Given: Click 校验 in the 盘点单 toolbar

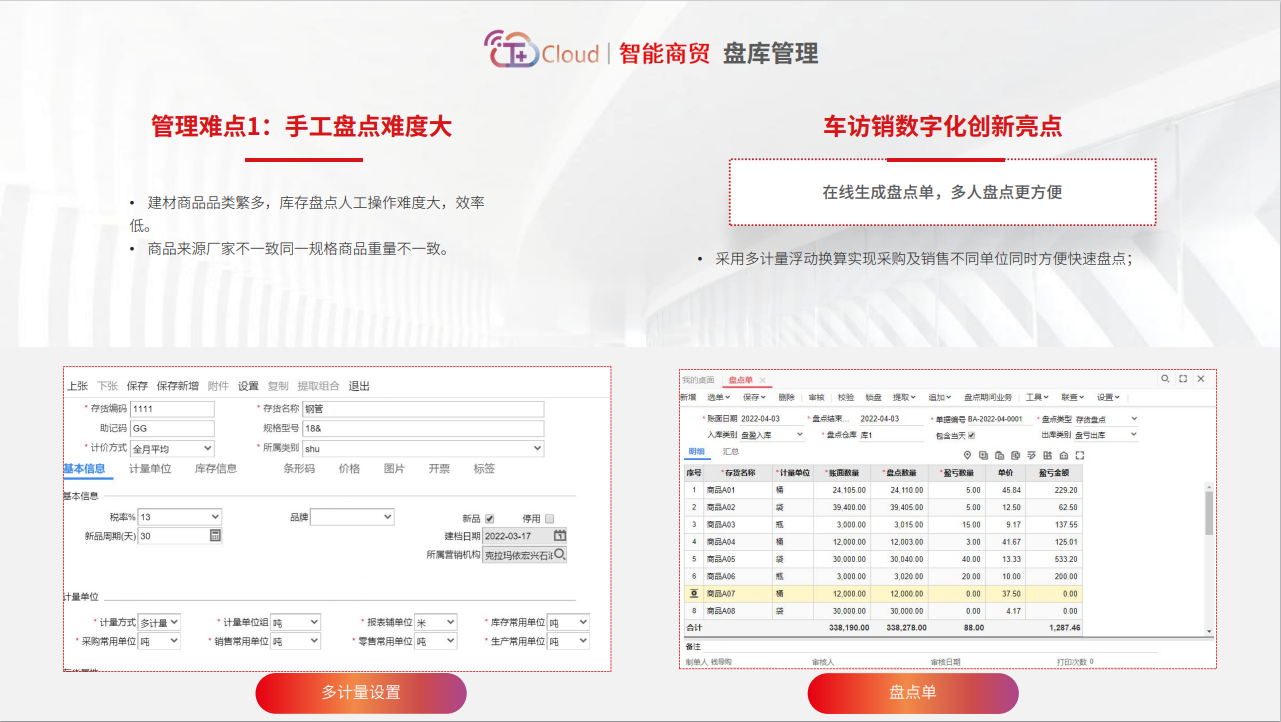Looking at the screenshot, I should (x=846, y=397).
